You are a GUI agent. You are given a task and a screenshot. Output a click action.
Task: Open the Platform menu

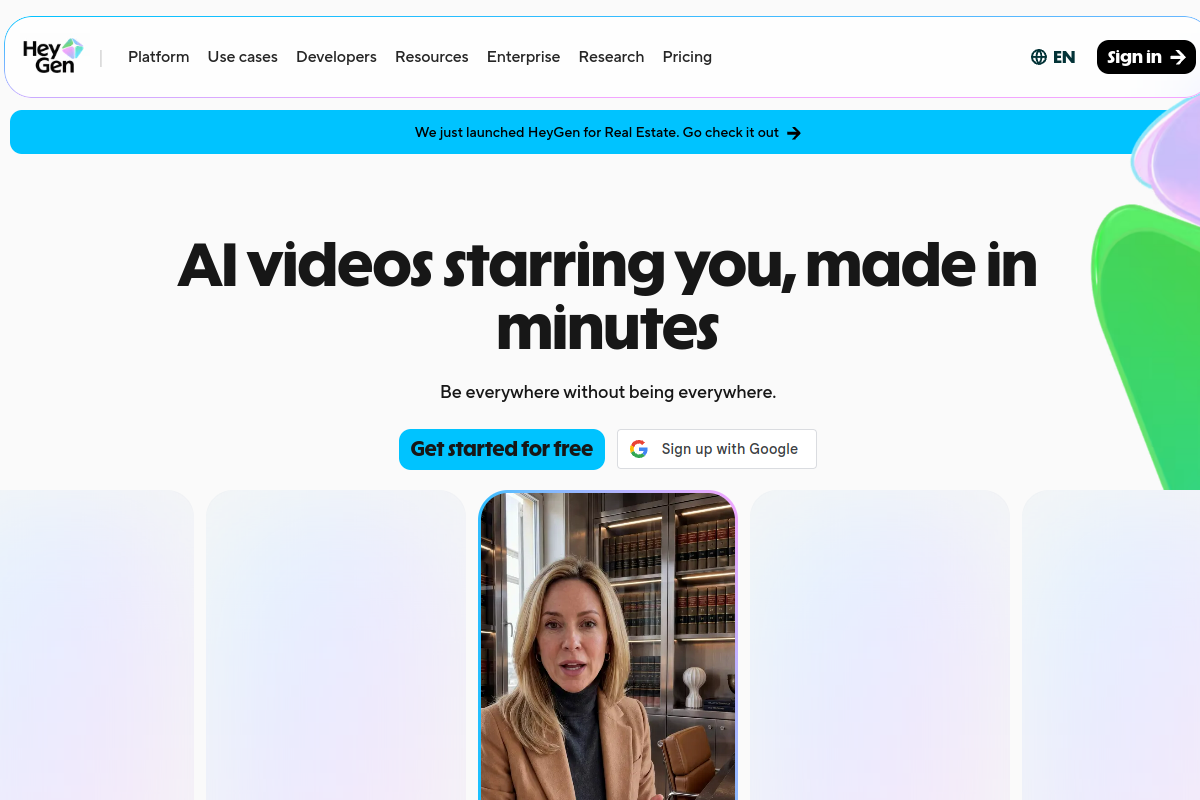[158, 57]
